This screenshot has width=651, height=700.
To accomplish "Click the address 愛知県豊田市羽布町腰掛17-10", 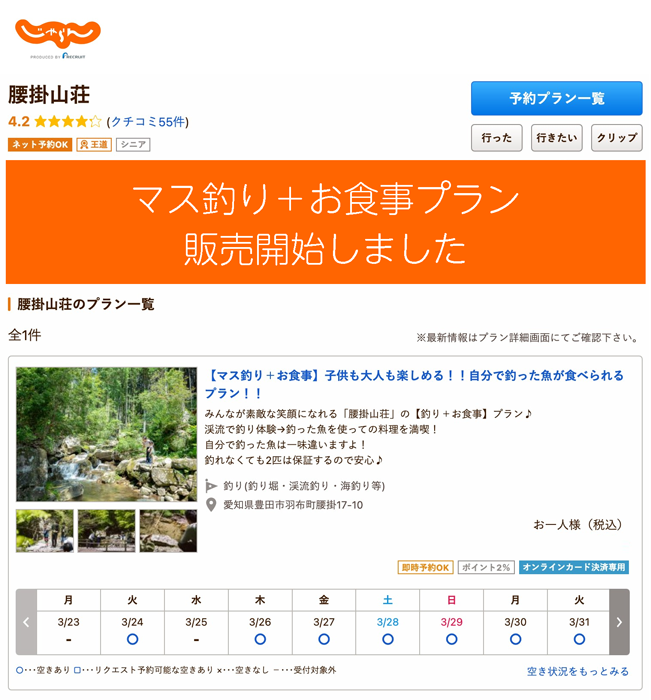I will [x=293, y=505].
